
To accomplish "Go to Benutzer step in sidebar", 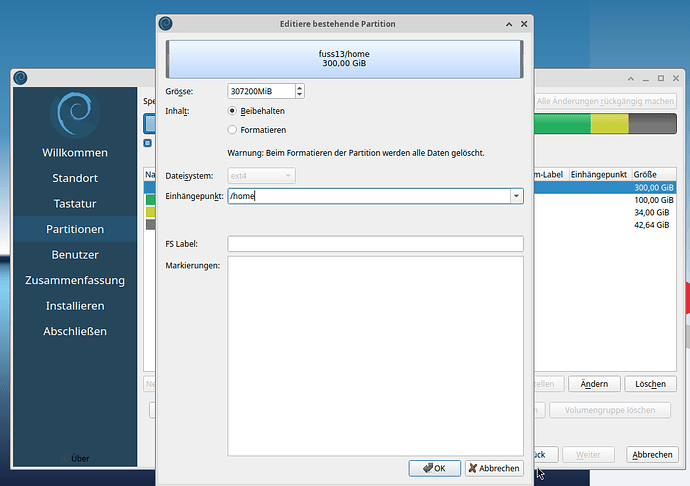I will pos(75,255).
